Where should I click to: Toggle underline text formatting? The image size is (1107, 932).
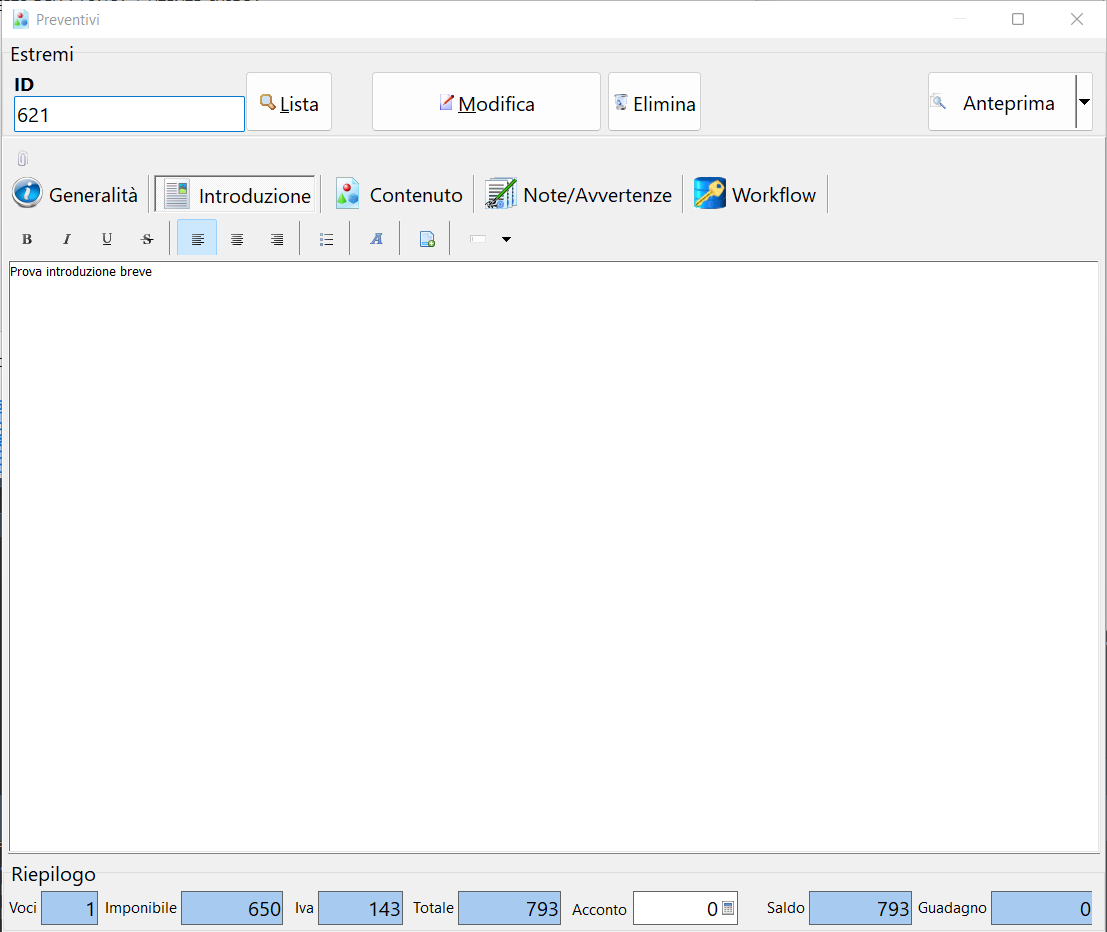tap(107, 239)
